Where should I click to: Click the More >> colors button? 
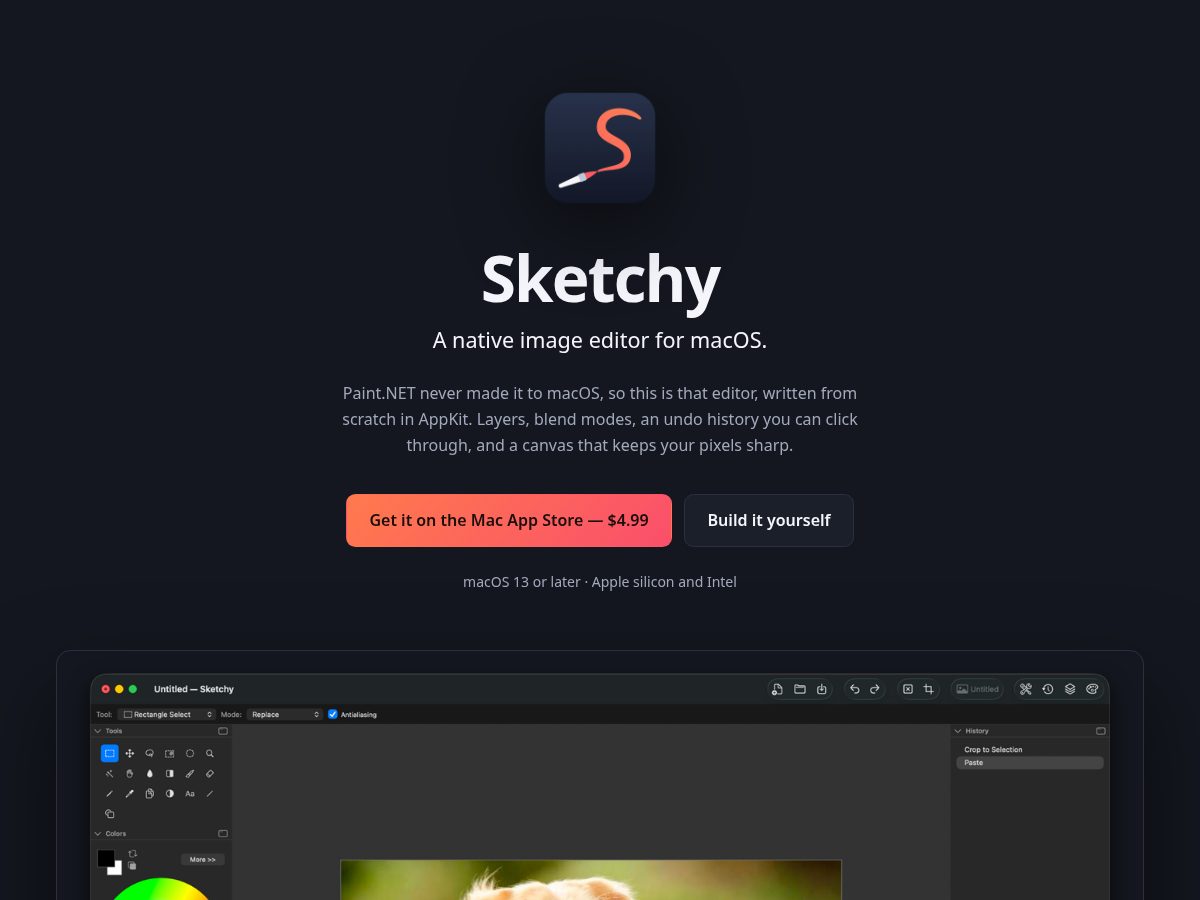(x=203, y=859)
